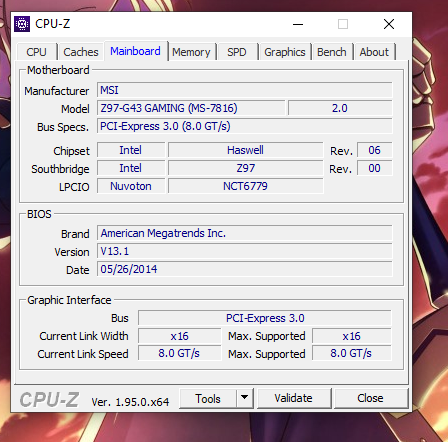The height and width of the screenshot is (442, 448).
Task: Open the Caches tab
Action: coord(81,52)
